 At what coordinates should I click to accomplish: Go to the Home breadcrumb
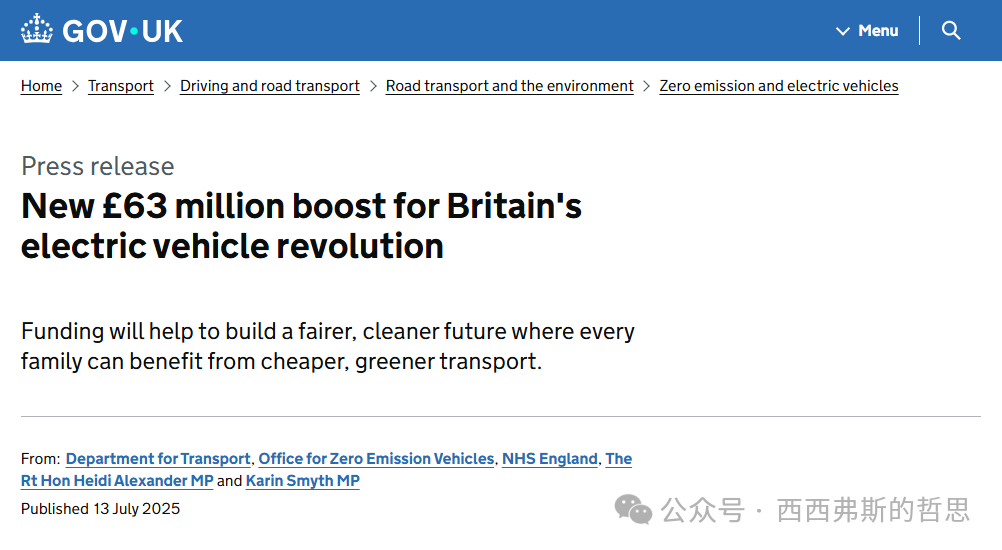click(41, 86)
